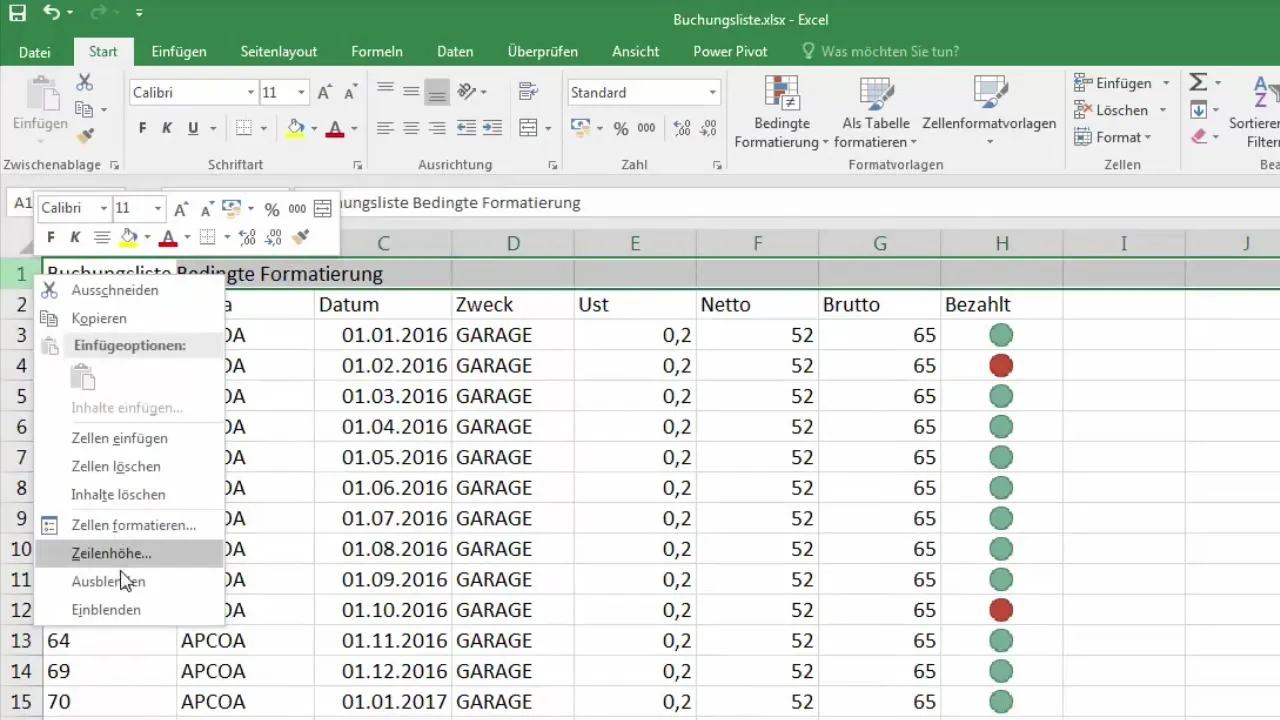
Task: Open ribbon font name Calibri dropdown
Action: click(x=250, y=92)
